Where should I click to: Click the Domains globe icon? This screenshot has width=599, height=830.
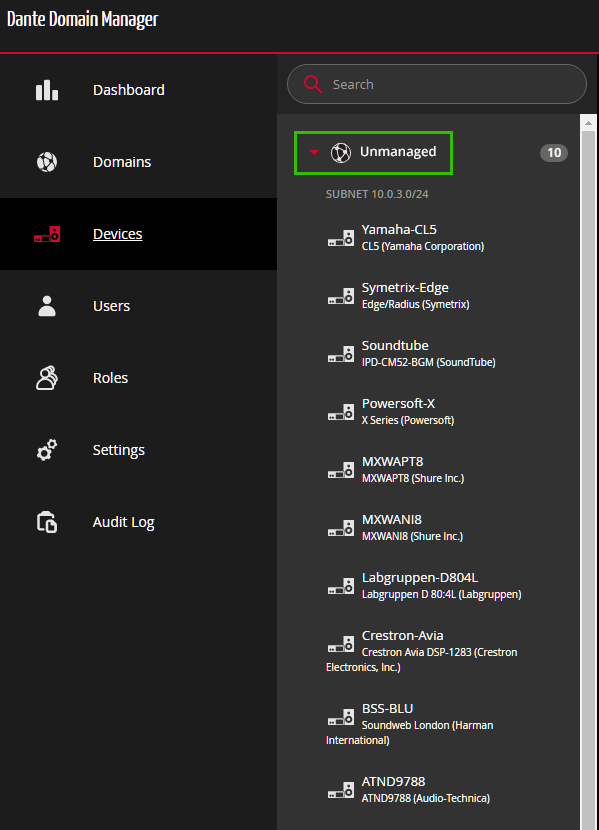(47, 162)
